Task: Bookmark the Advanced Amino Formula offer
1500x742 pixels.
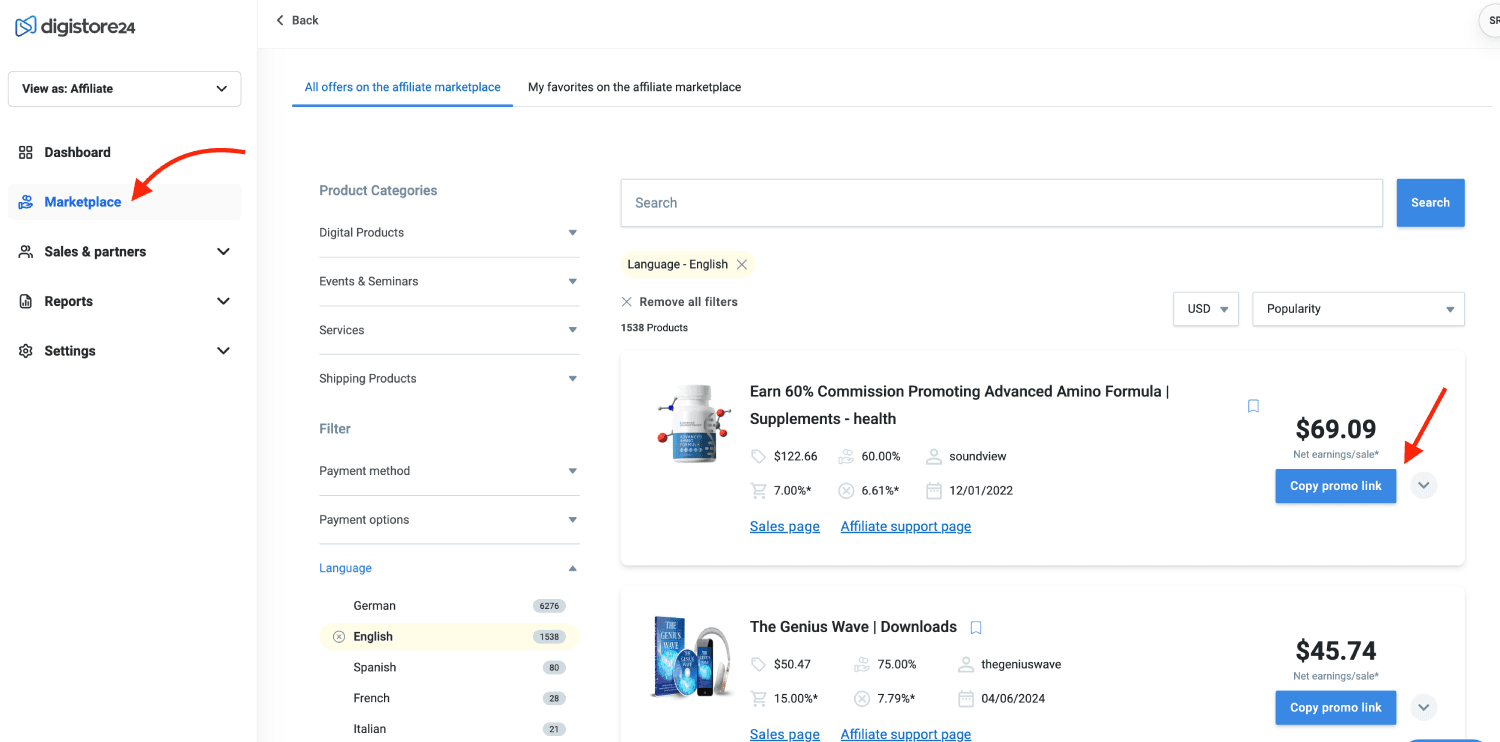Action: pos(1253,406)
